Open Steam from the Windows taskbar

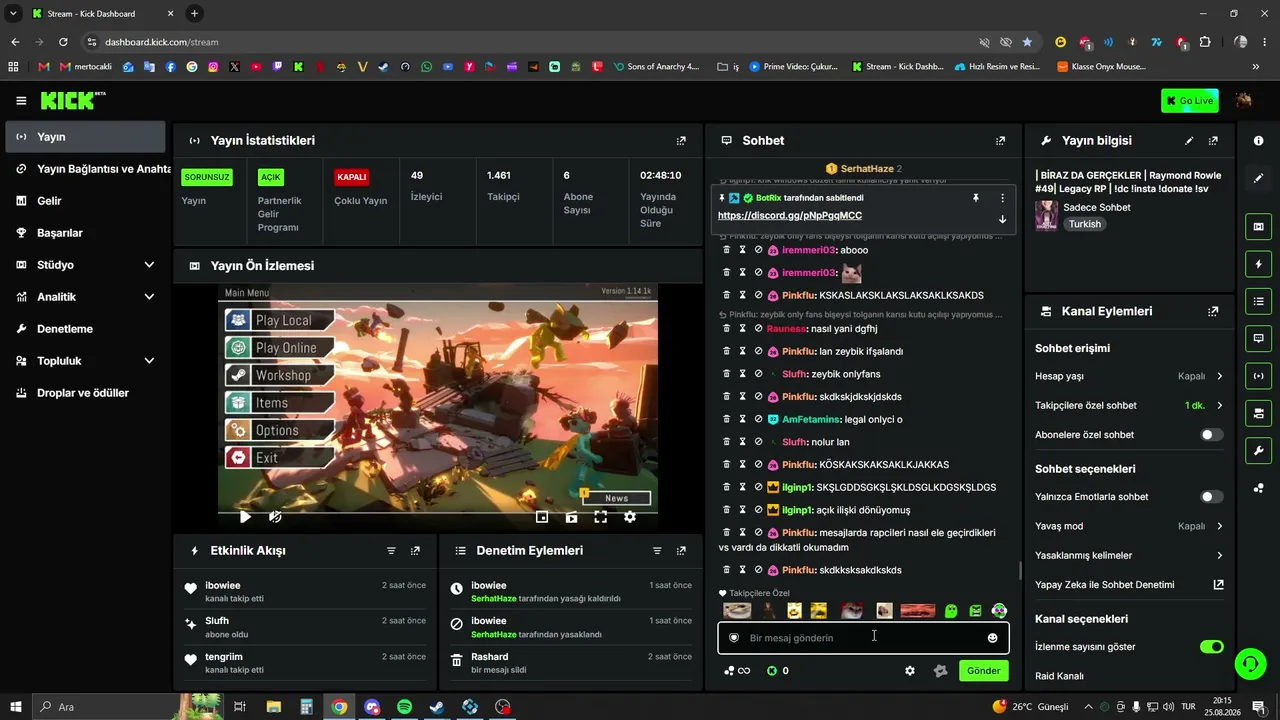point(437,707)
